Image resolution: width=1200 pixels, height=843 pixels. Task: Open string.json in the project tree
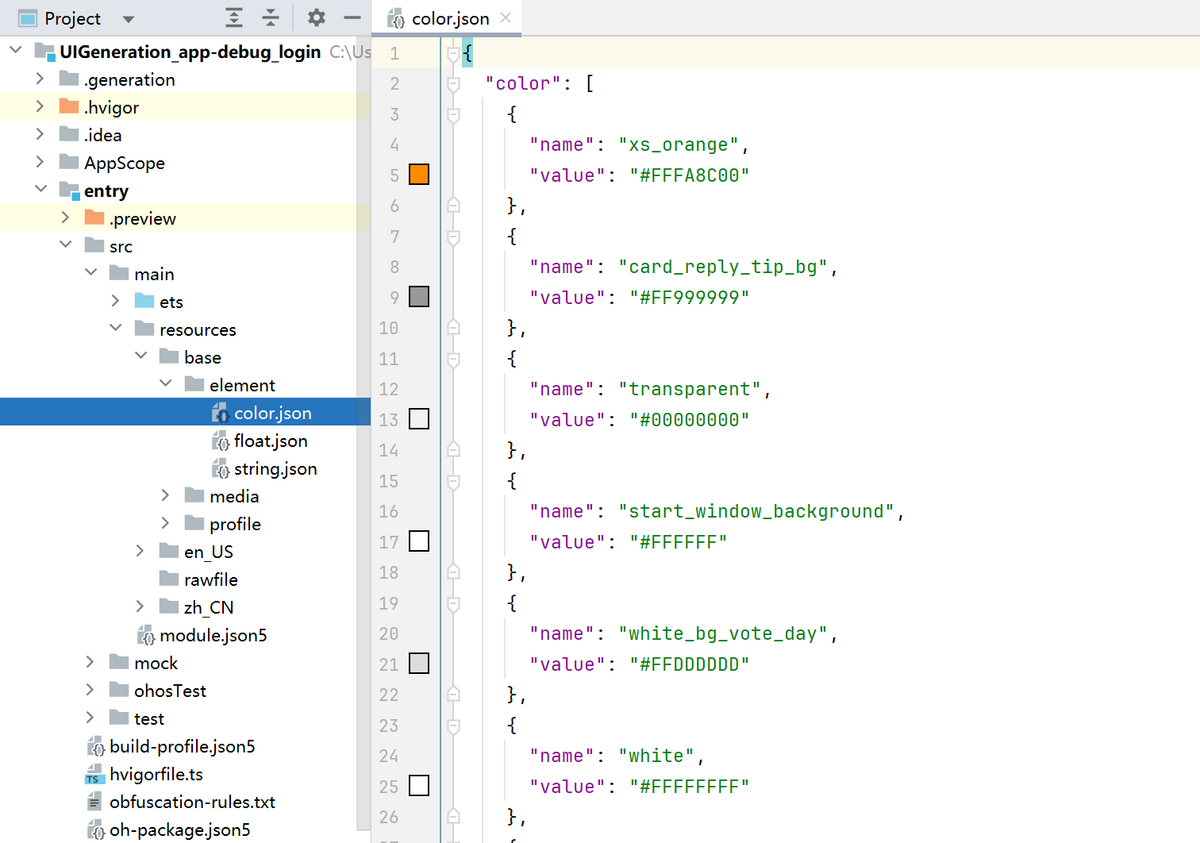tap(275, 469)
